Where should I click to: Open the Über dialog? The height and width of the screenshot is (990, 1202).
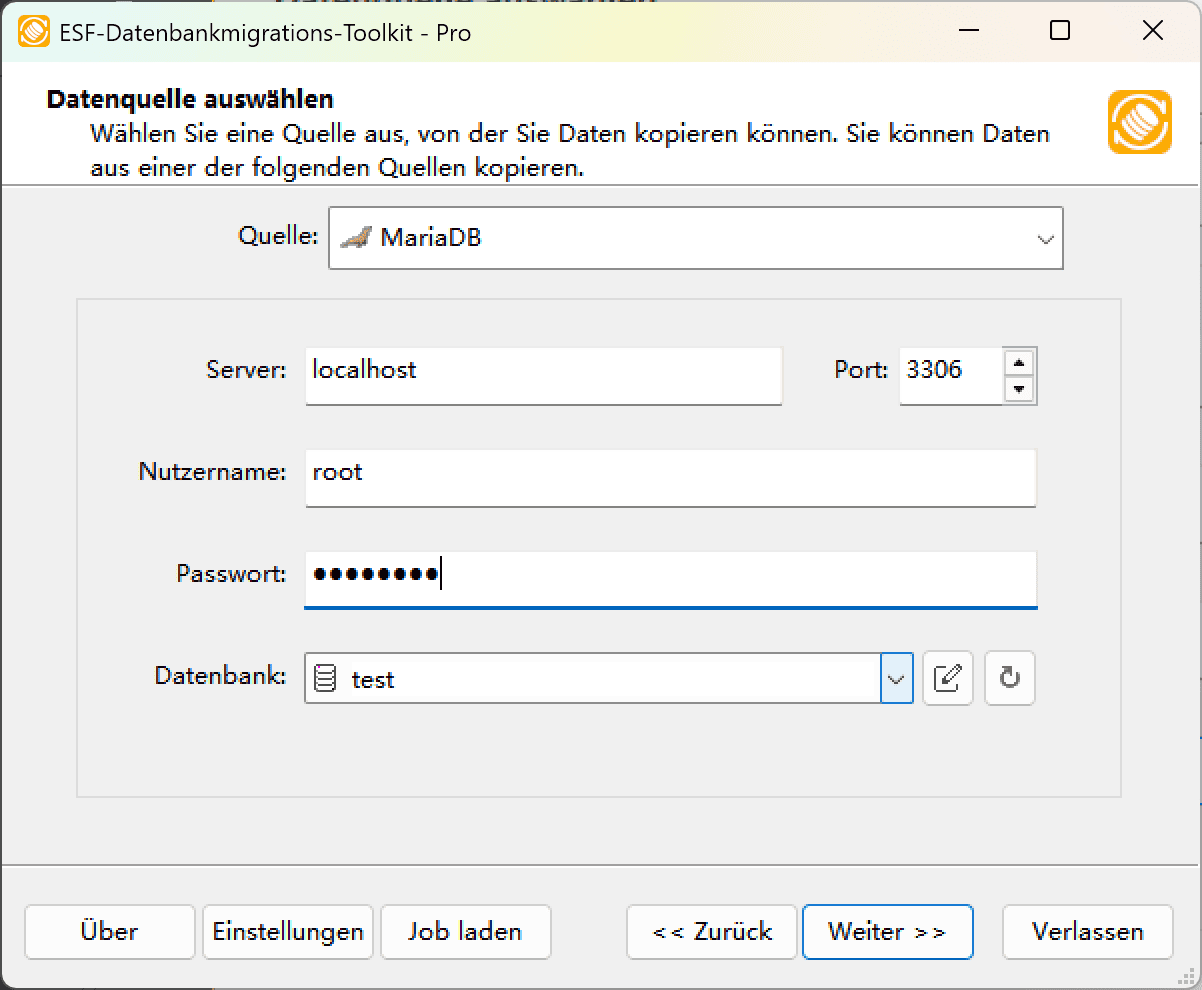coord(109,931)
